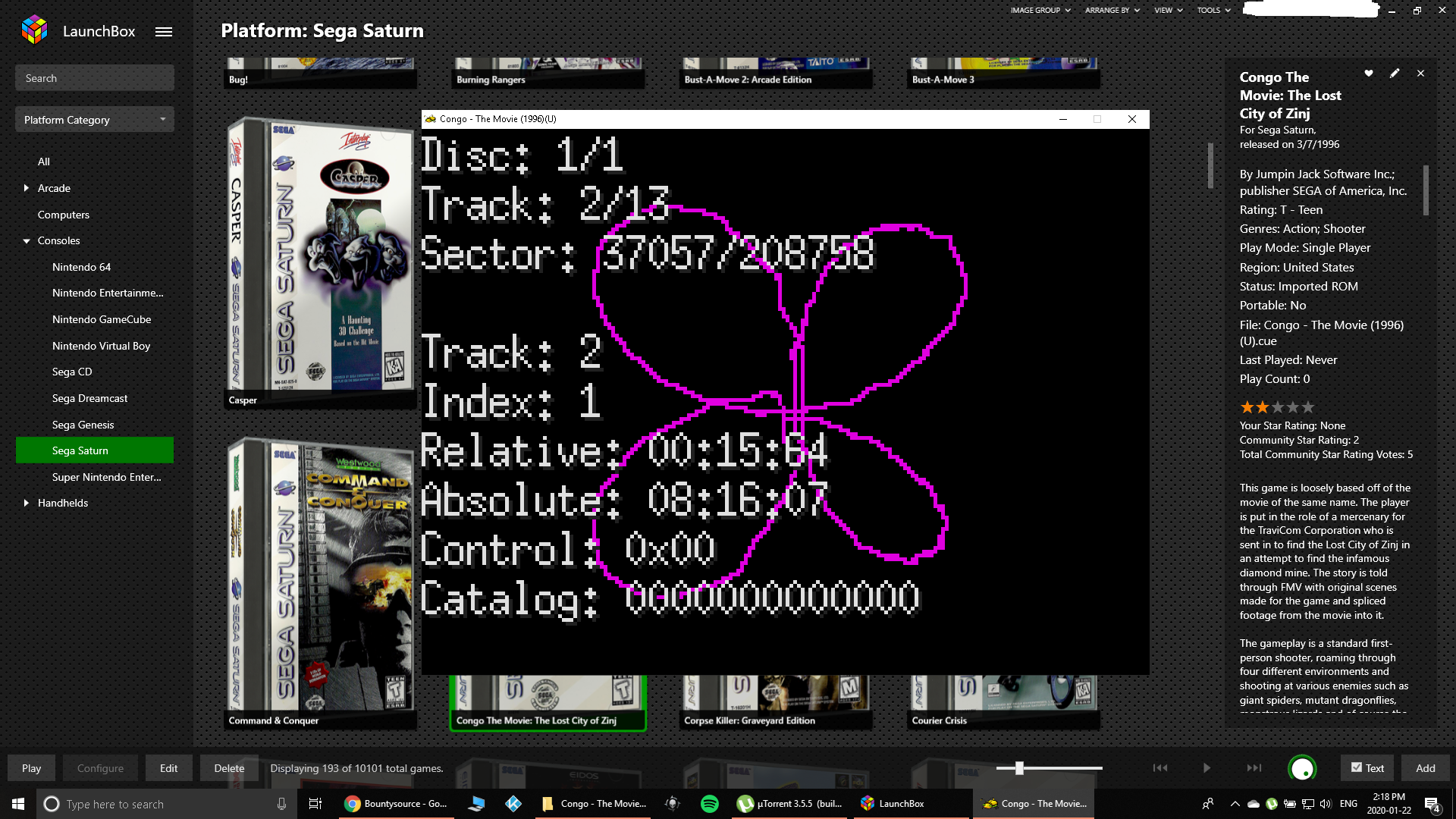Click the Delete button
Image resolution: width=1456 pixels, height=819 pixels.
pyautogui.click(x=229, y=768)
